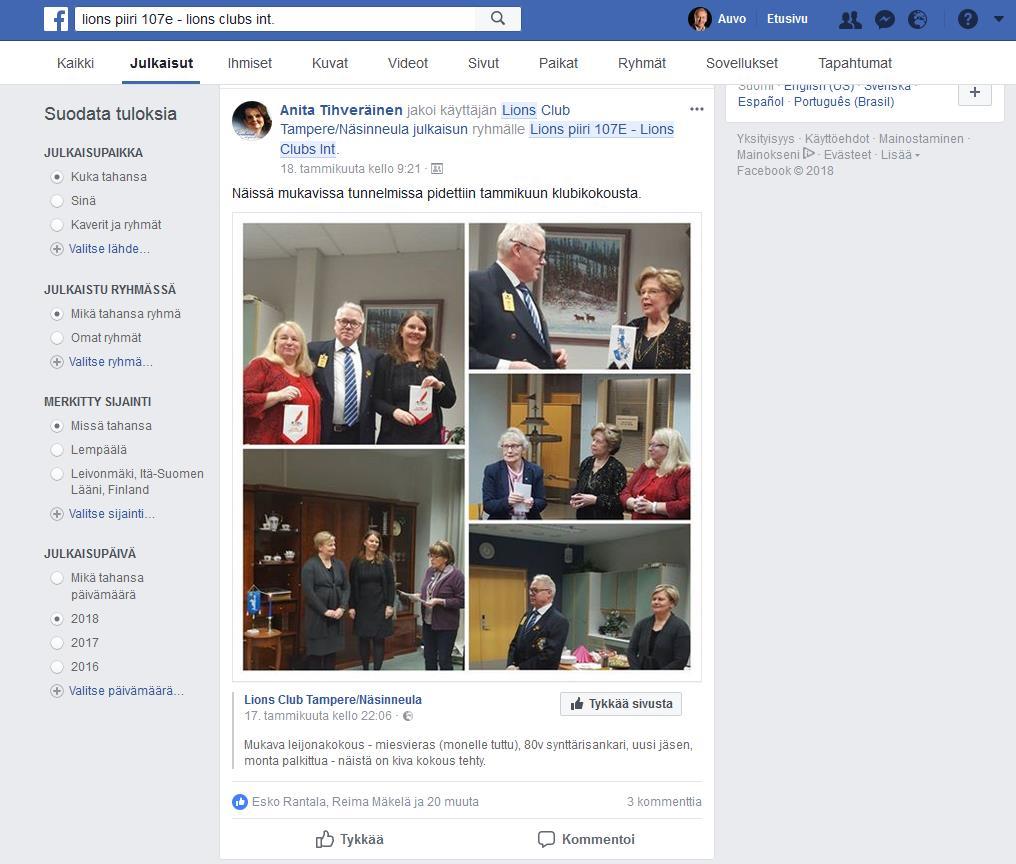This screenshot has width=1016, height=864.
Task: Open the Yksityisyys footer link
Action: click(x=765, y=139)
